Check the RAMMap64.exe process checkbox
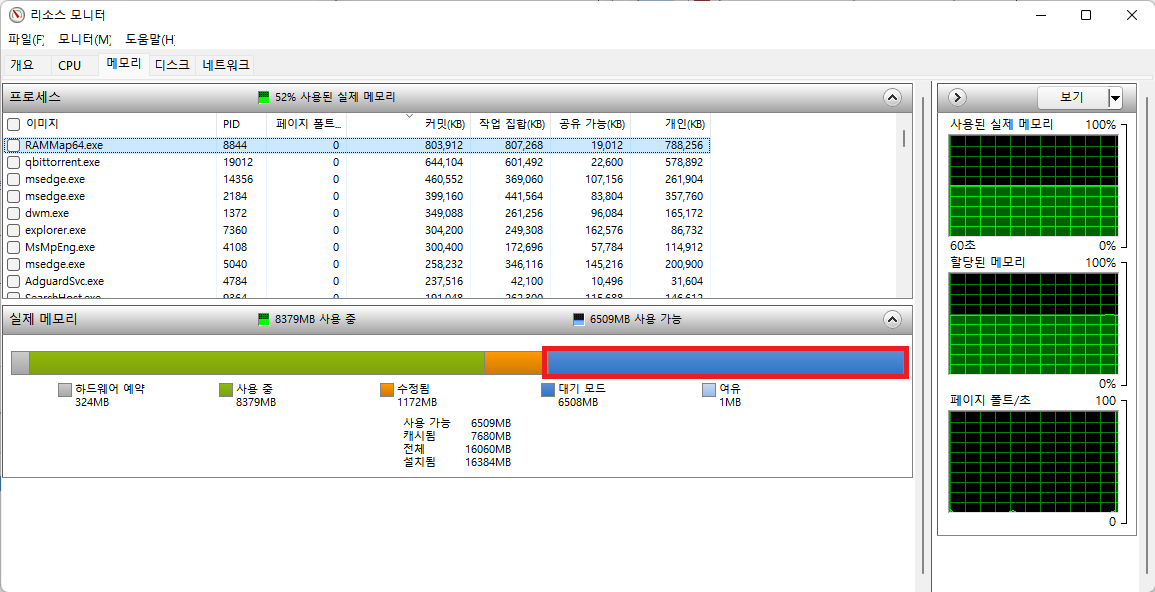 (x=13, y=145)
